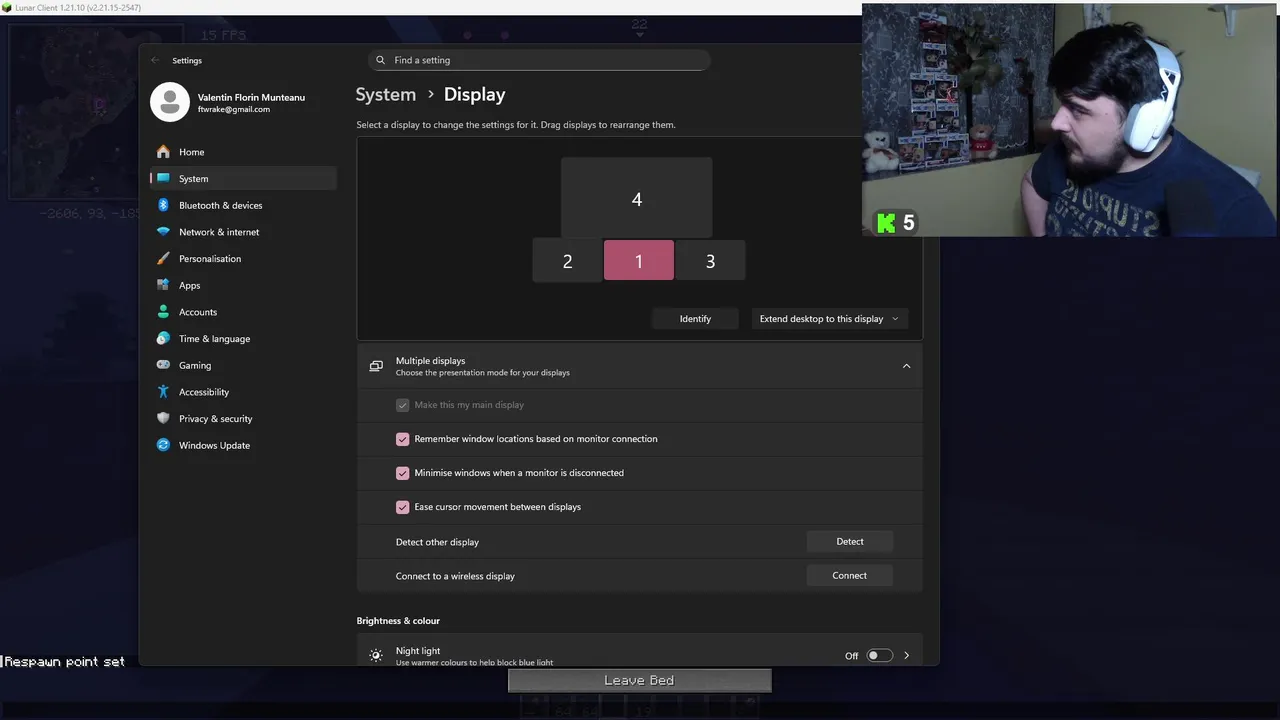Click the Home icon in the sidebar
The width and height of the screenshot is (1280, 720).
point(163,152)
